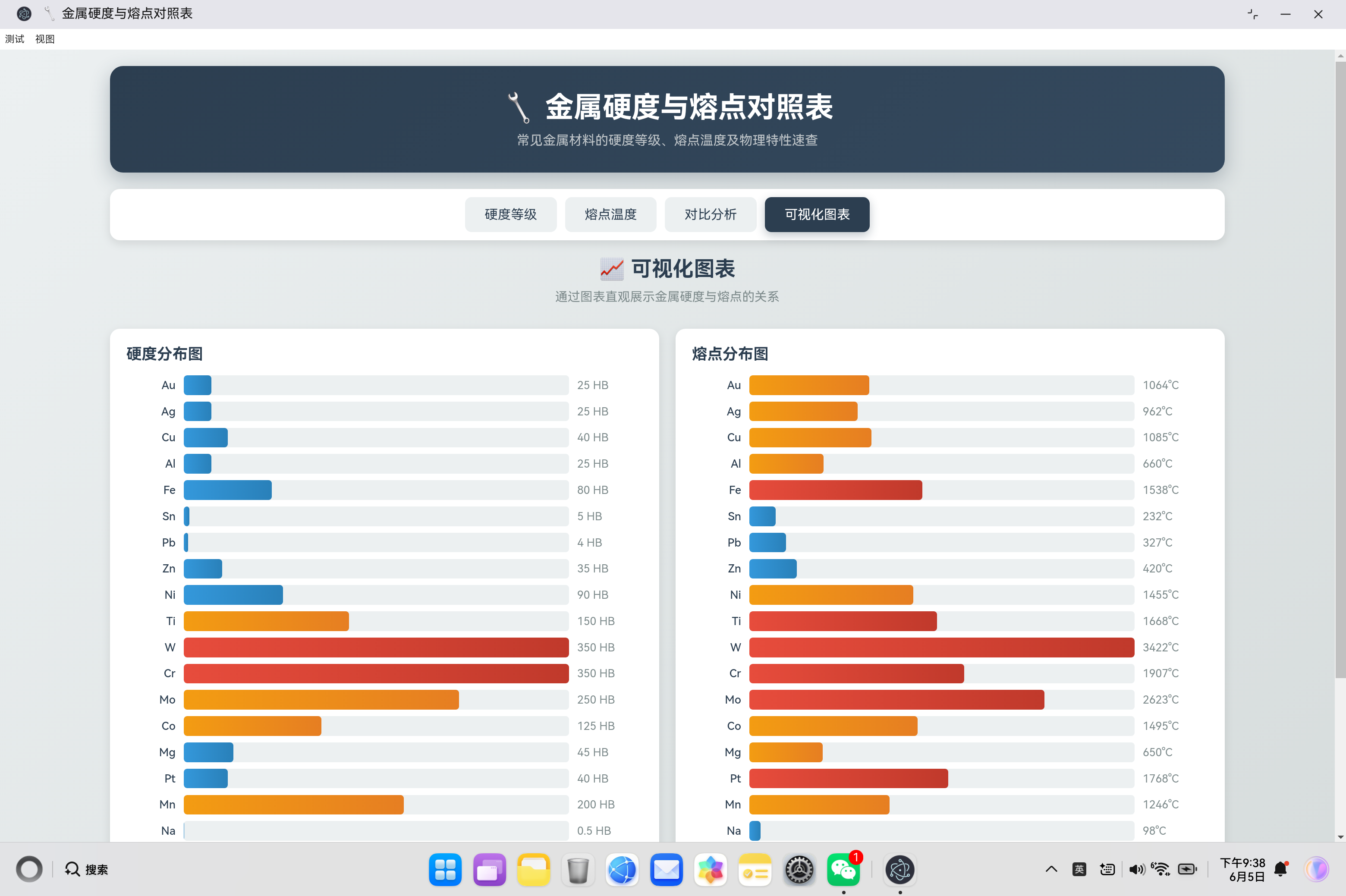
Task: Open the volume speaker tray icon
Action: 1136,869
